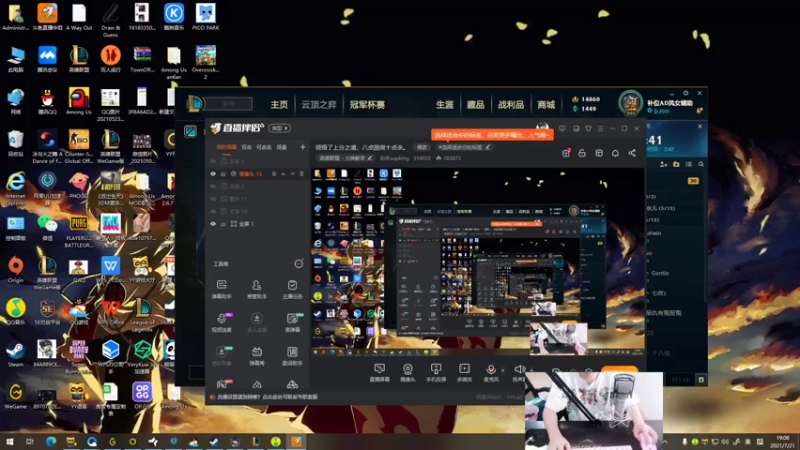The image size is (800, 450).
Task: Open 商城 store tab in League client
Action: pos(546,105)
